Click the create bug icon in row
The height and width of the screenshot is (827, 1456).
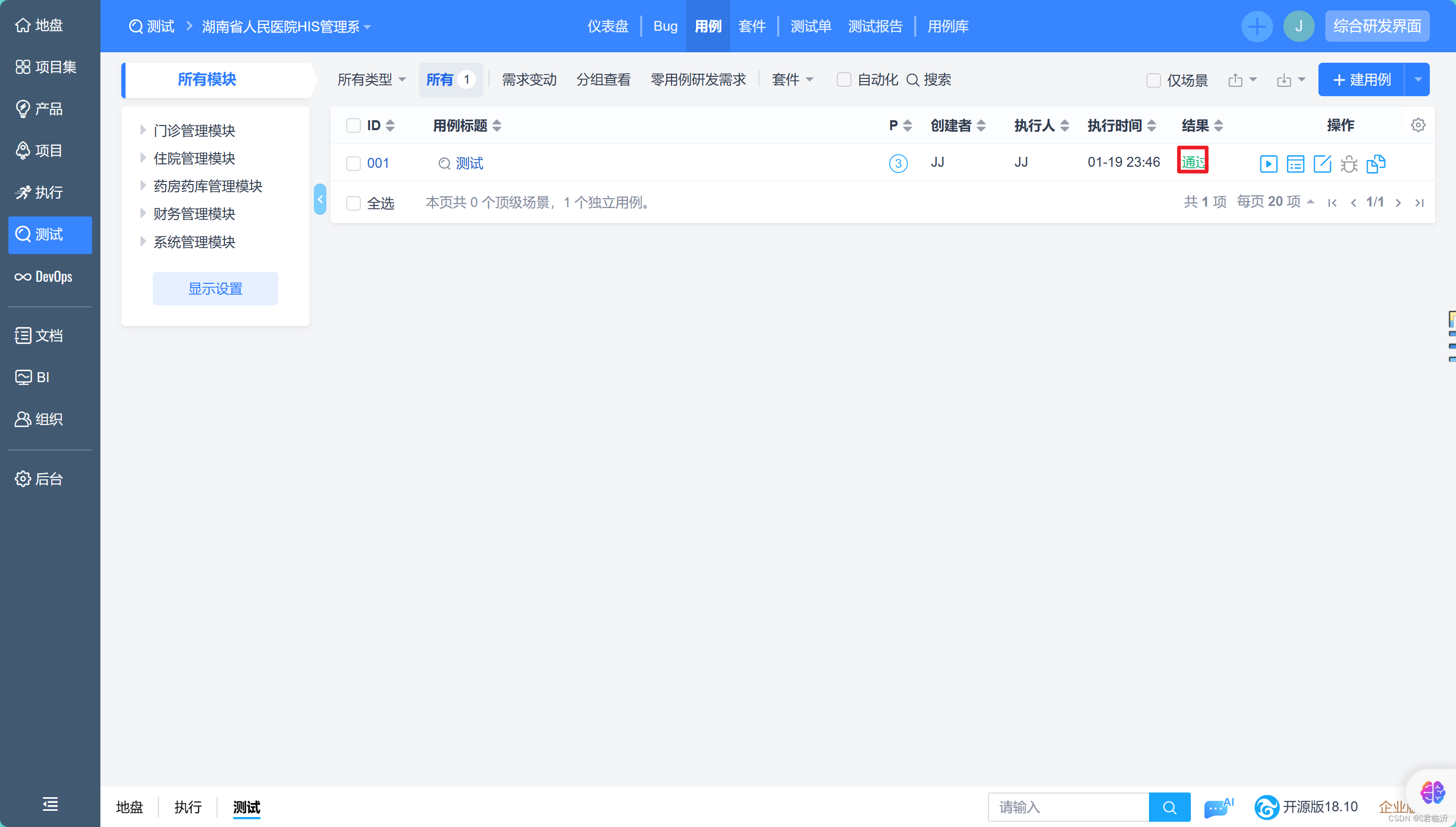pos(1349,164)
